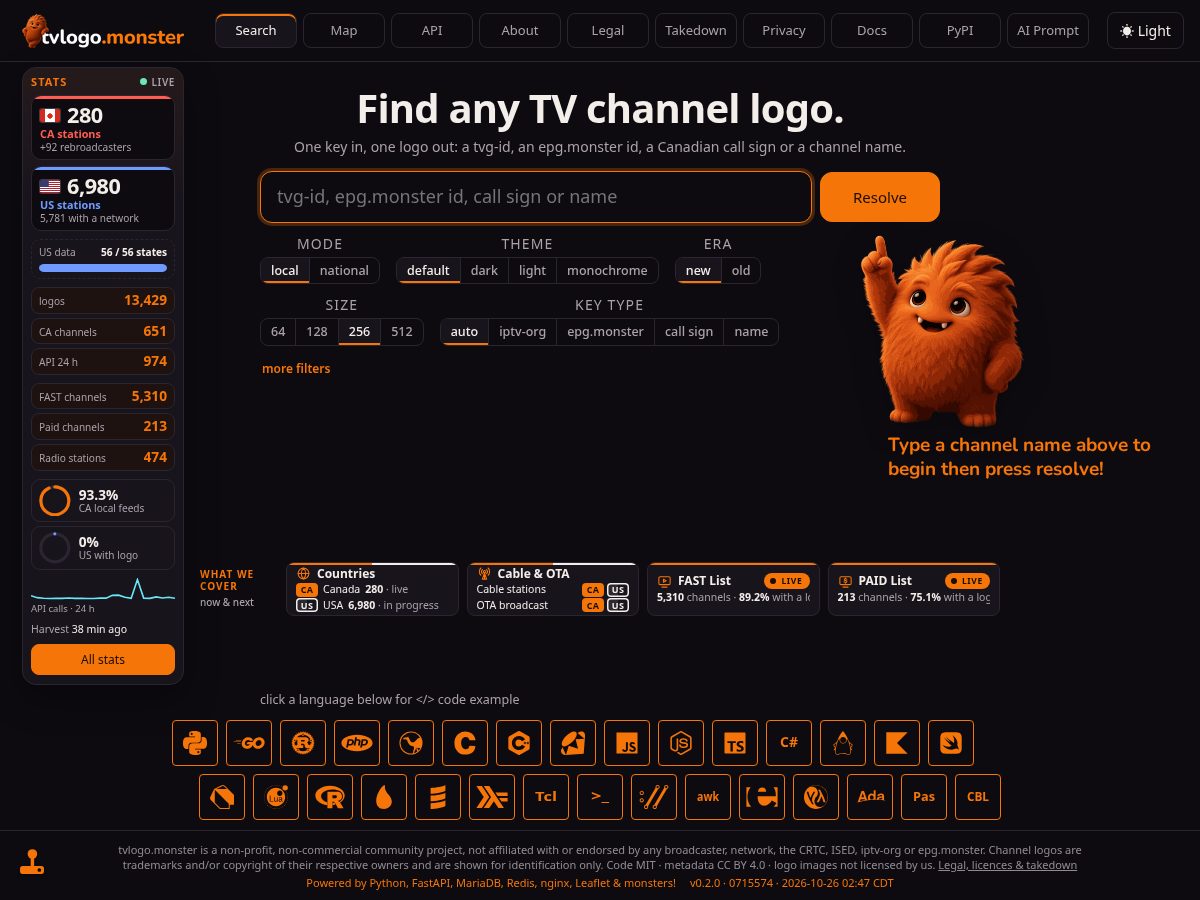Open the TypeScript TS code example

pos(735,743)
